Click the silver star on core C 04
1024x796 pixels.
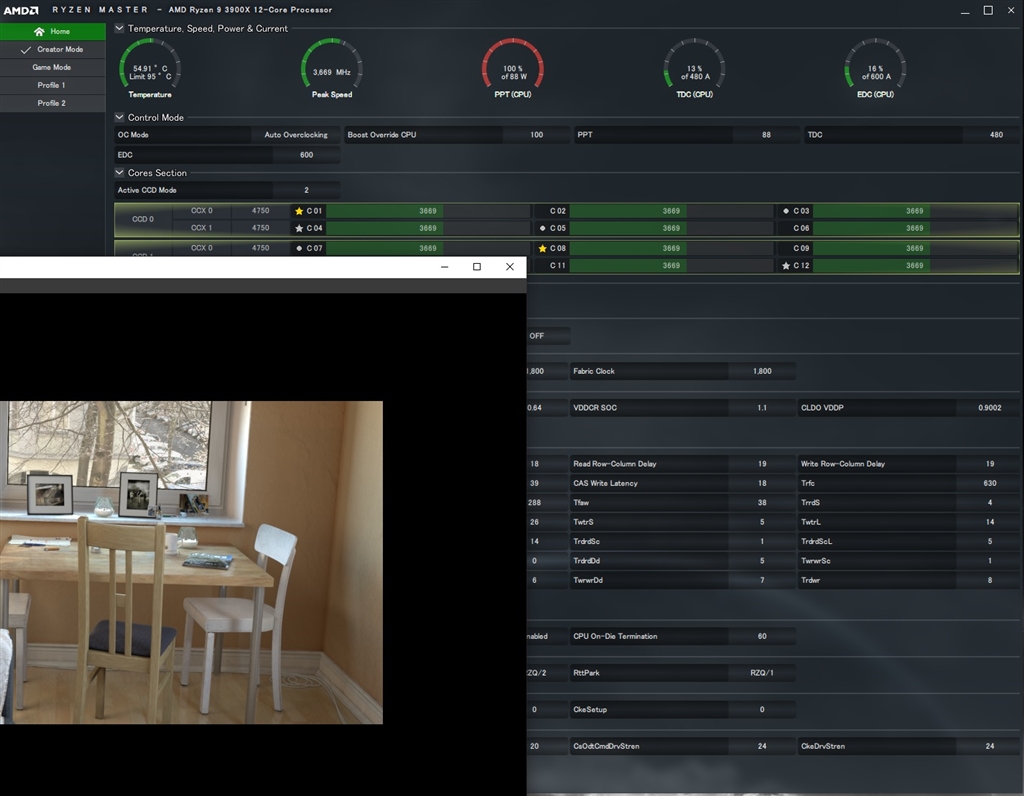(299, 228)
